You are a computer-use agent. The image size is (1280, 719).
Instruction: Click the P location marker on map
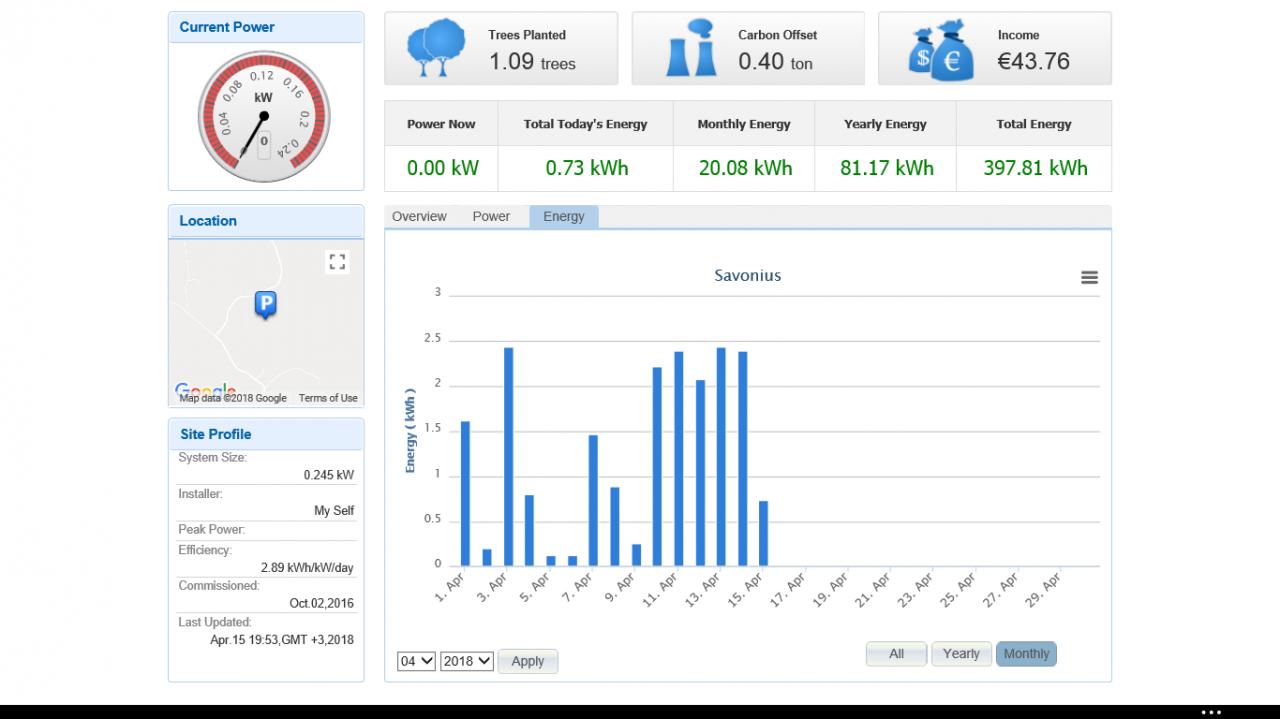265,305
